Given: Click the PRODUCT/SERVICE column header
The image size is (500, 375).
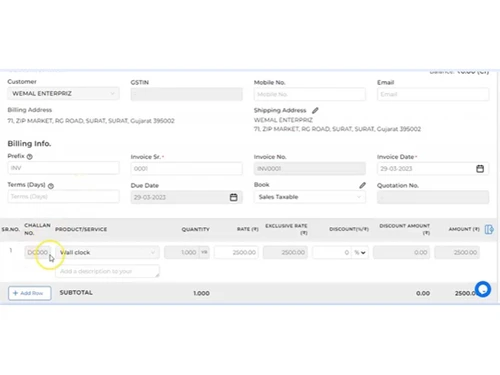Looking at the screenshot, I should tap(81, 229).
